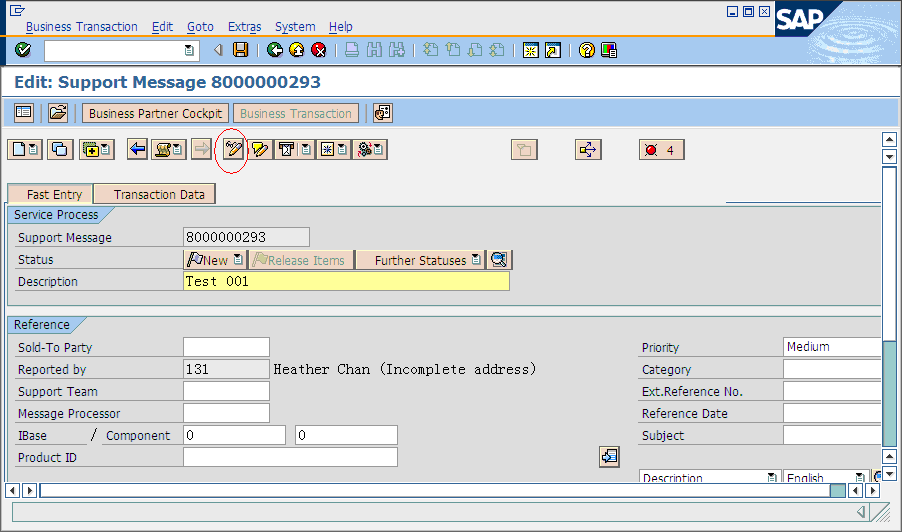Click the Business Partner Cockpit button

tap(155, 113)
